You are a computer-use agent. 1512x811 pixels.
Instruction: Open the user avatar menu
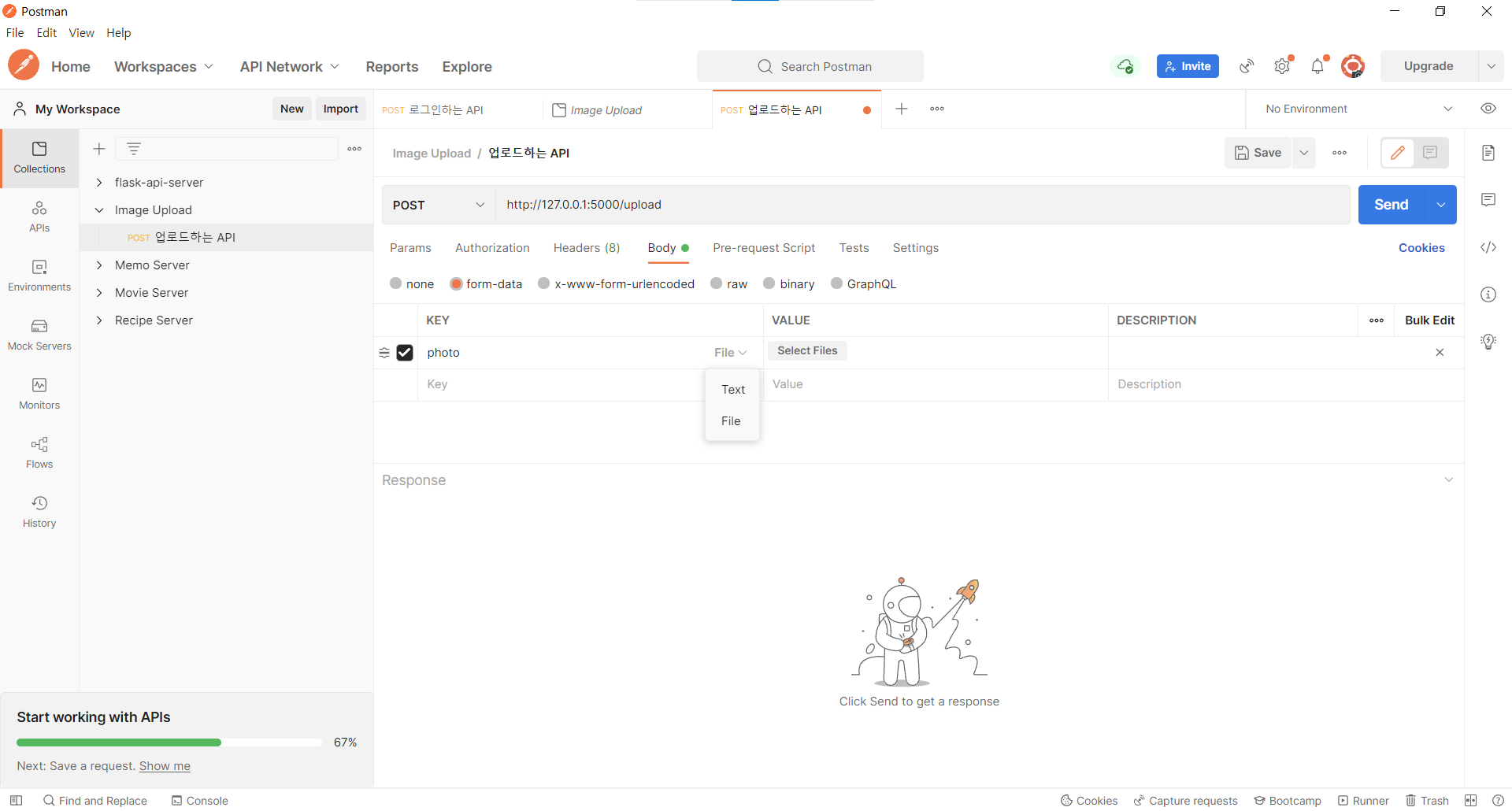(1353, 66)
